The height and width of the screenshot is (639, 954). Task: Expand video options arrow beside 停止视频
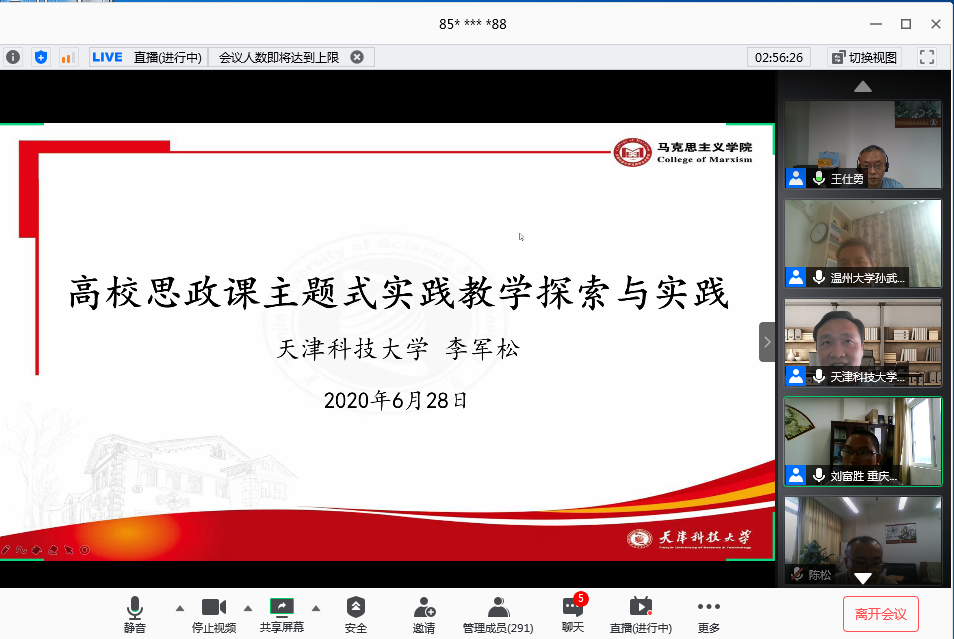pyautogui.click(x=248, y=607)
